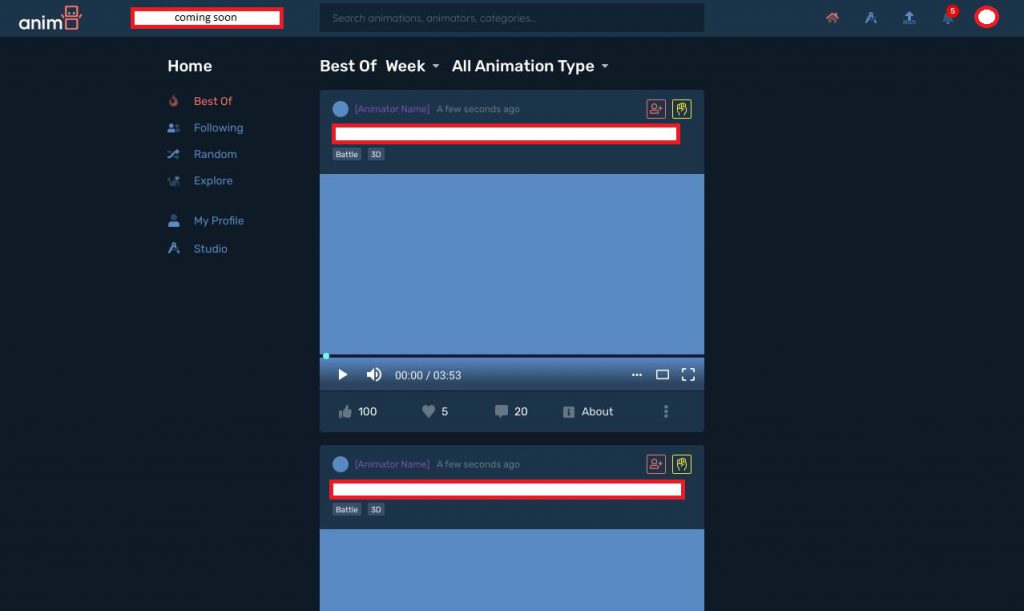The width and height of the screenshot is (1024, 611).
Task: Click second post's 'A few seconds ago' timestamp
Action: pyautogui.click(x=478, y=464)
